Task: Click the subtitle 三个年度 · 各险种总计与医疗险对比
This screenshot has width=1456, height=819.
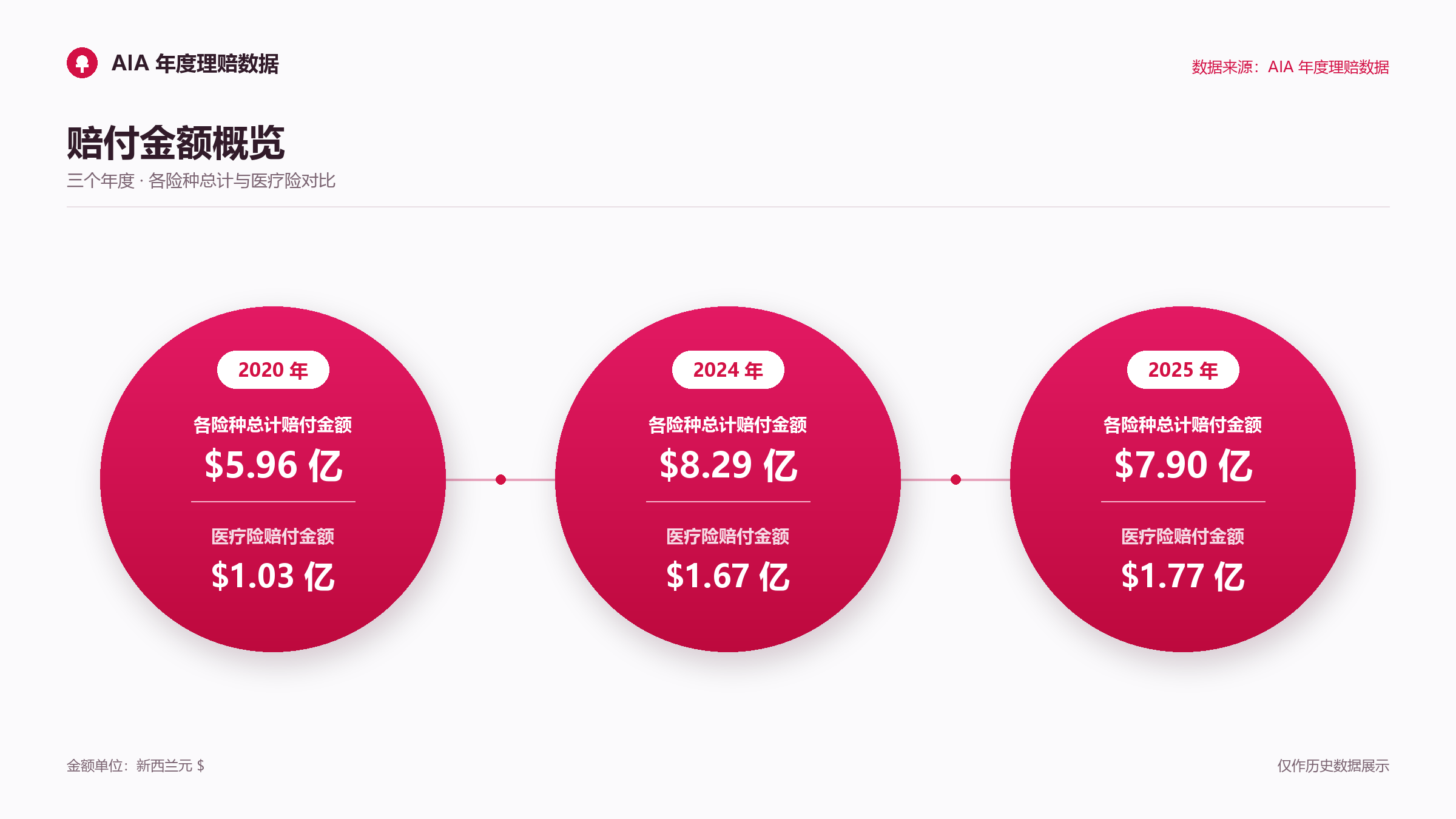Action: coord(201,181)
